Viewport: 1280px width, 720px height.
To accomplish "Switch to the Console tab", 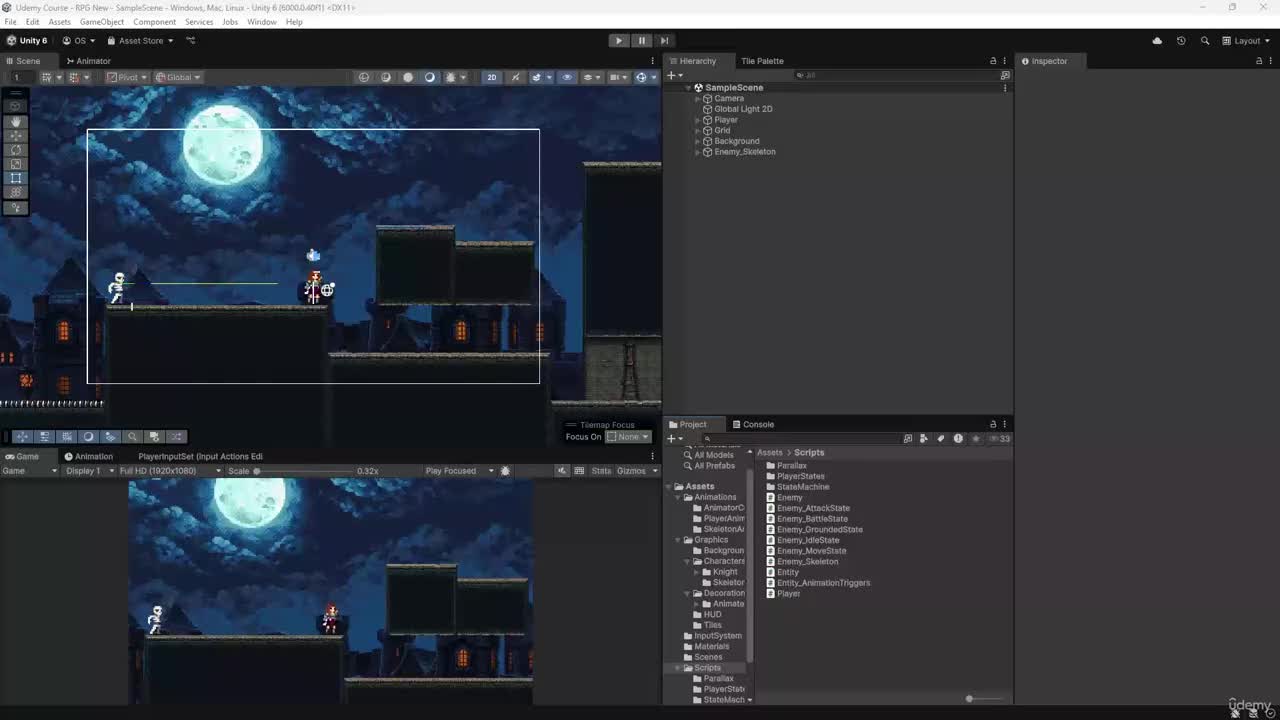I will tap(752, 425).
